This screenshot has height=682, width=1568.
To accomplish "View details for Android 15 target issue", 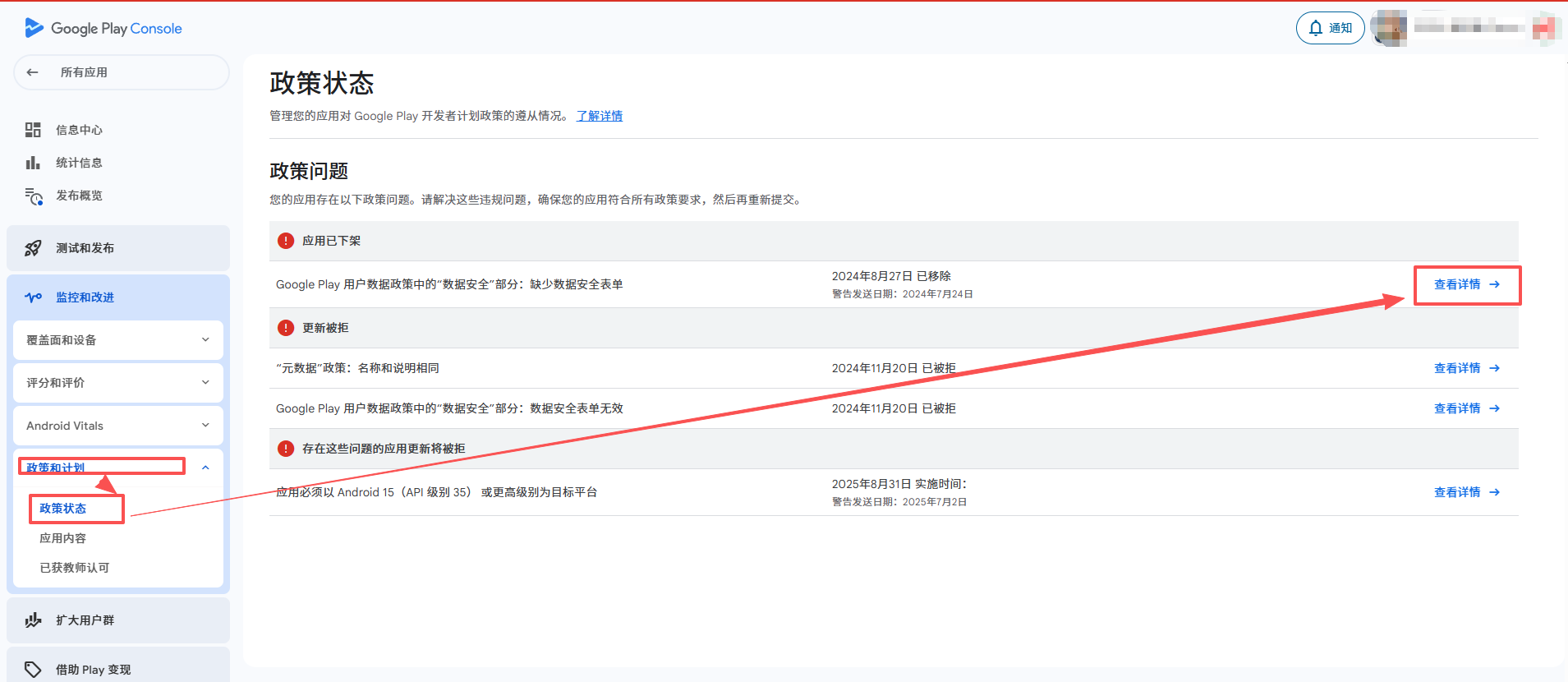I will [x=1467, y=492].
